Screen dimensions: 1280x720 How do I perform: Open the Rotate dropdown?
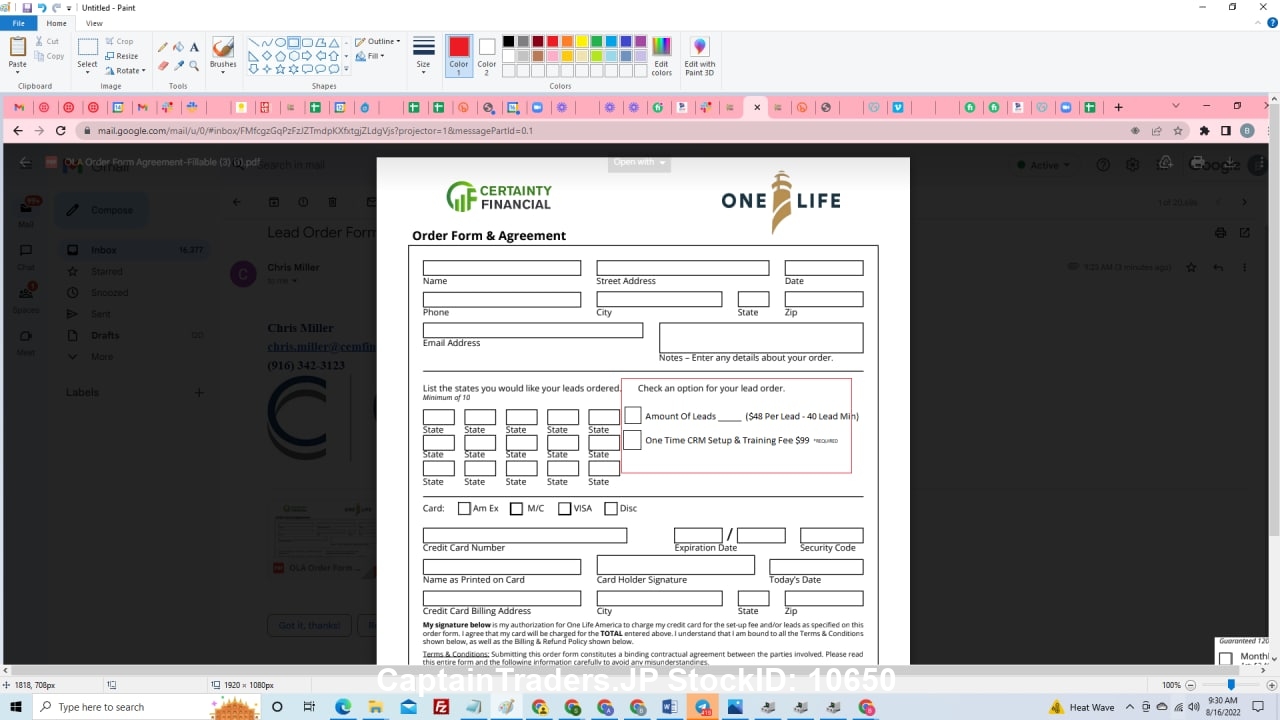click(126, 71)
